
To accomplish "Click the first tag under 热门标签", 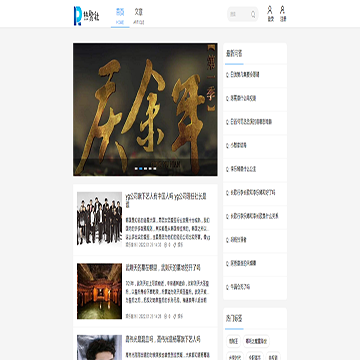I will click(233, 341).
